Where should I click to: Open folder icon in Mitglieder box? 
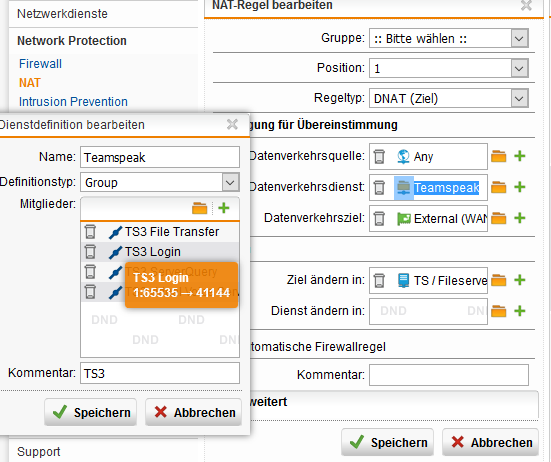tap(200, 208)
